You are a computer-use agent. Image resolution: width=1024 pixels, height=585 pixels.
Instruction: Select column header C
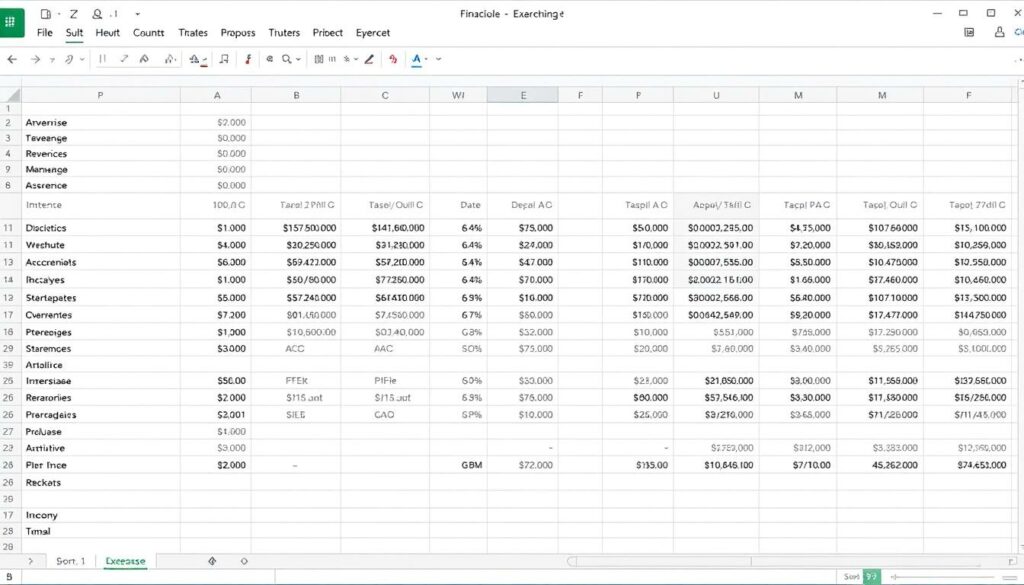tap(385, 95)
